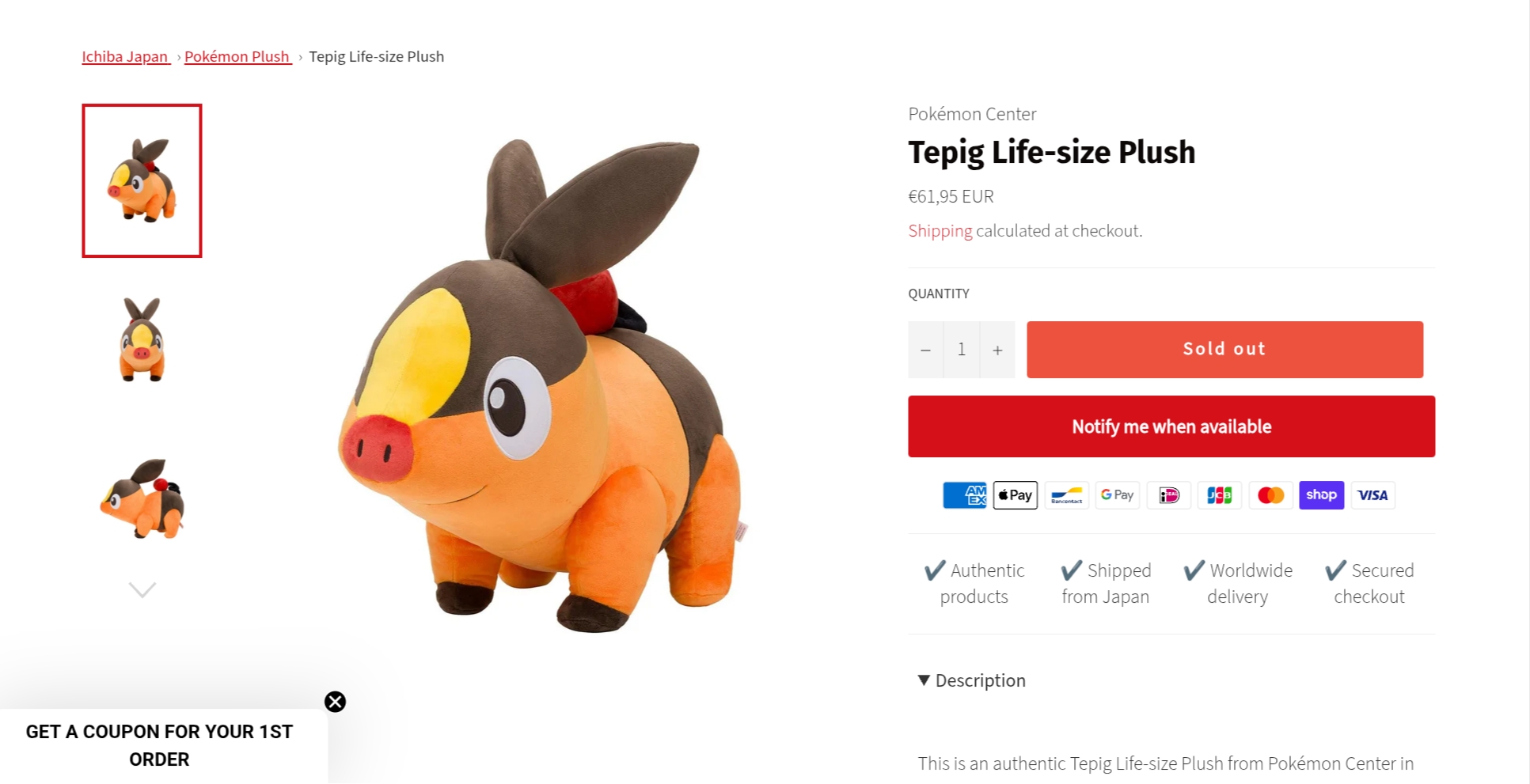This screenshot has height=784, width=1530.
Task: Click the Shop Pay icon
Action: (1321, 495)
